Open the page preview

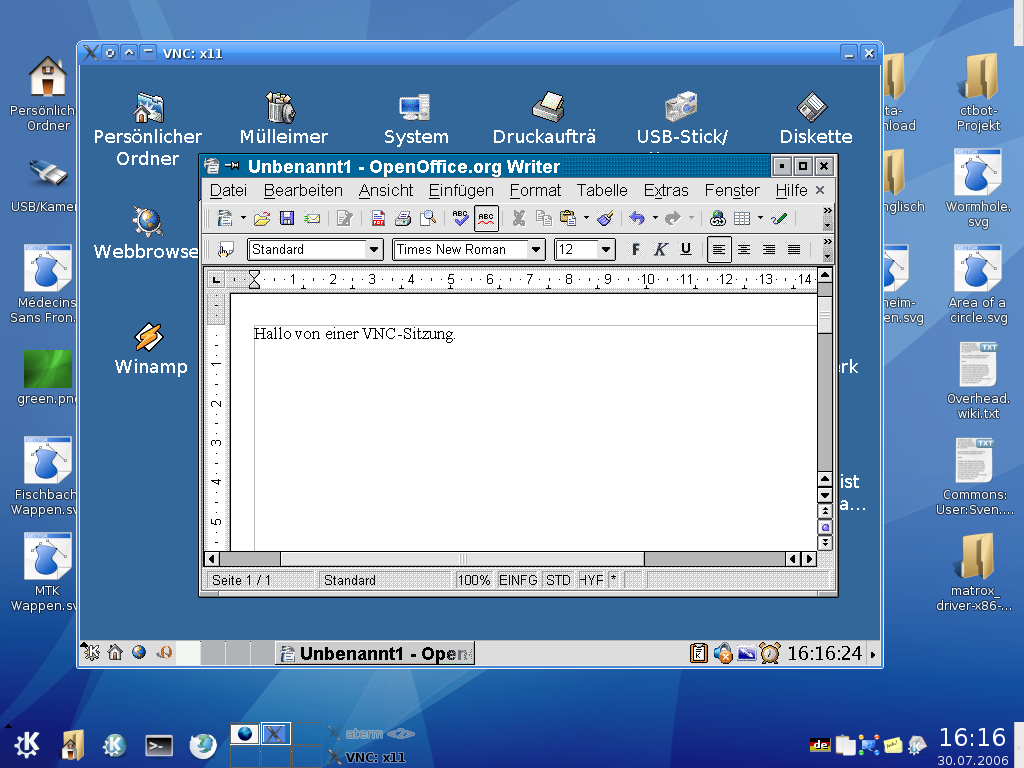(x=426, y=217)
